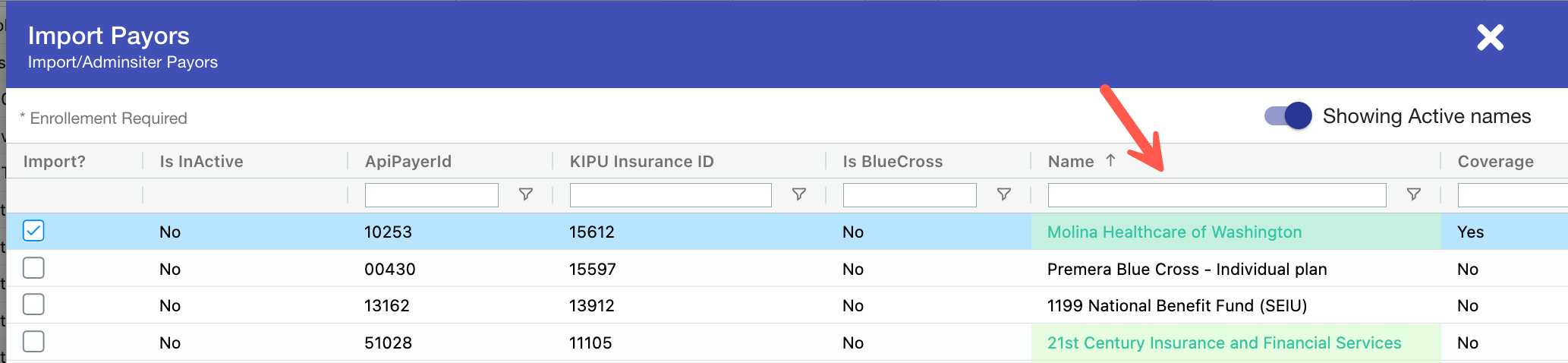
Task: Click the Is BlueCross filter icon
Action: (x=1003, y=194)
